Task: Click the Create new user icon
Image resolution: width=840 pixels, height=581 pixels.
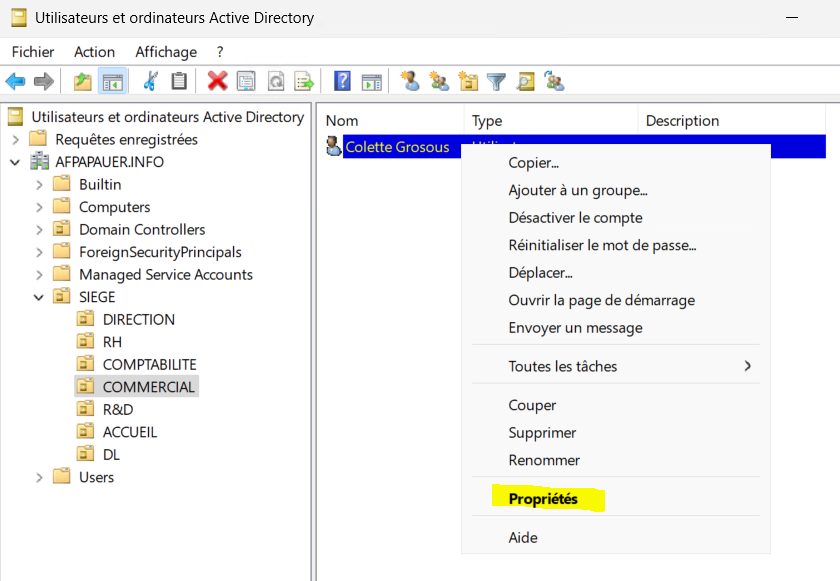Action: [411, 81]
